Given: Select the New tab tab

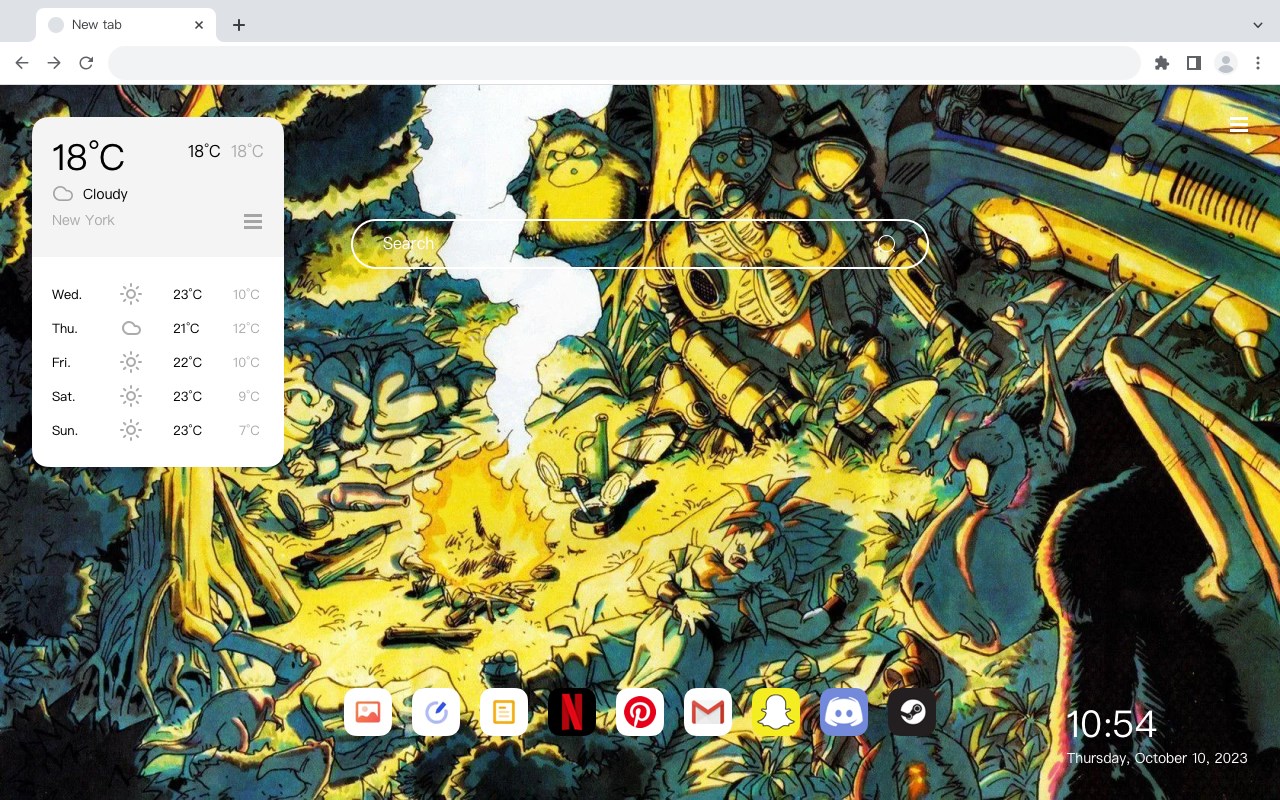Looking at the screenshot, I should point(126,25).
